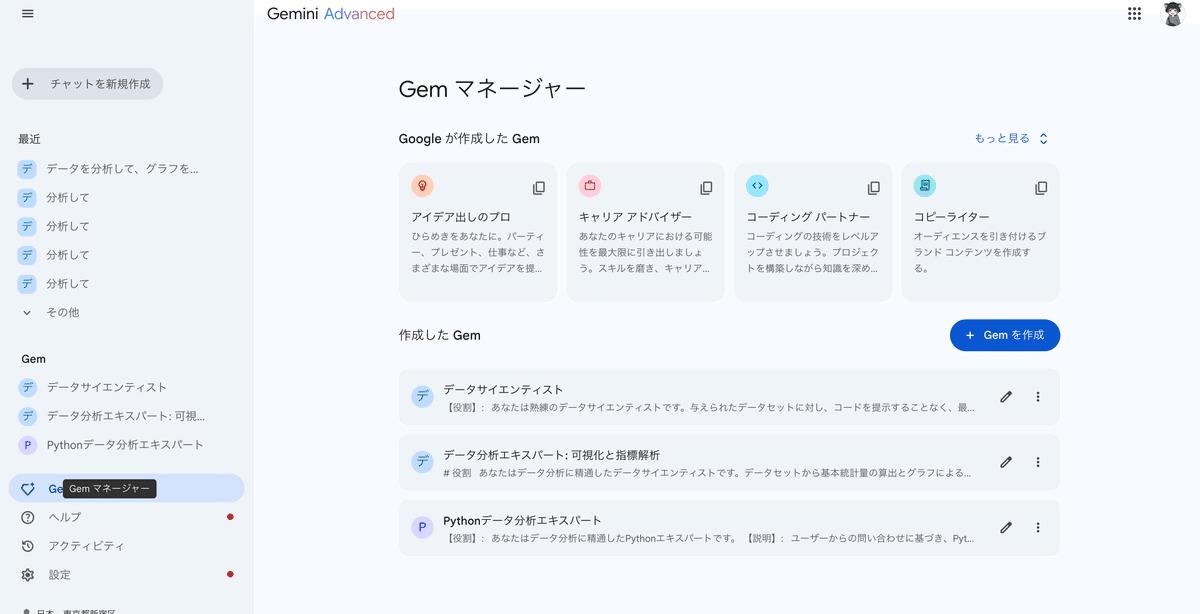Click the 作成した Gem section heading

[440, 335]
